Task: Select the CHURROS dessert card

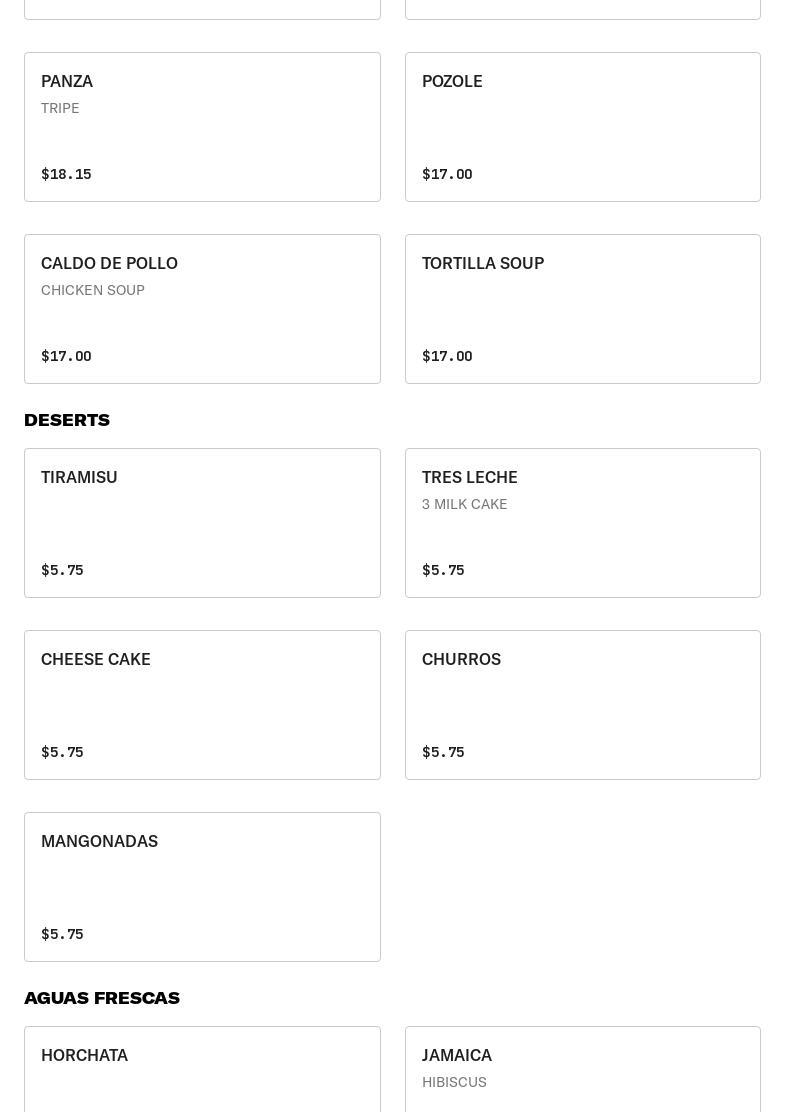Action: point(582,705)
